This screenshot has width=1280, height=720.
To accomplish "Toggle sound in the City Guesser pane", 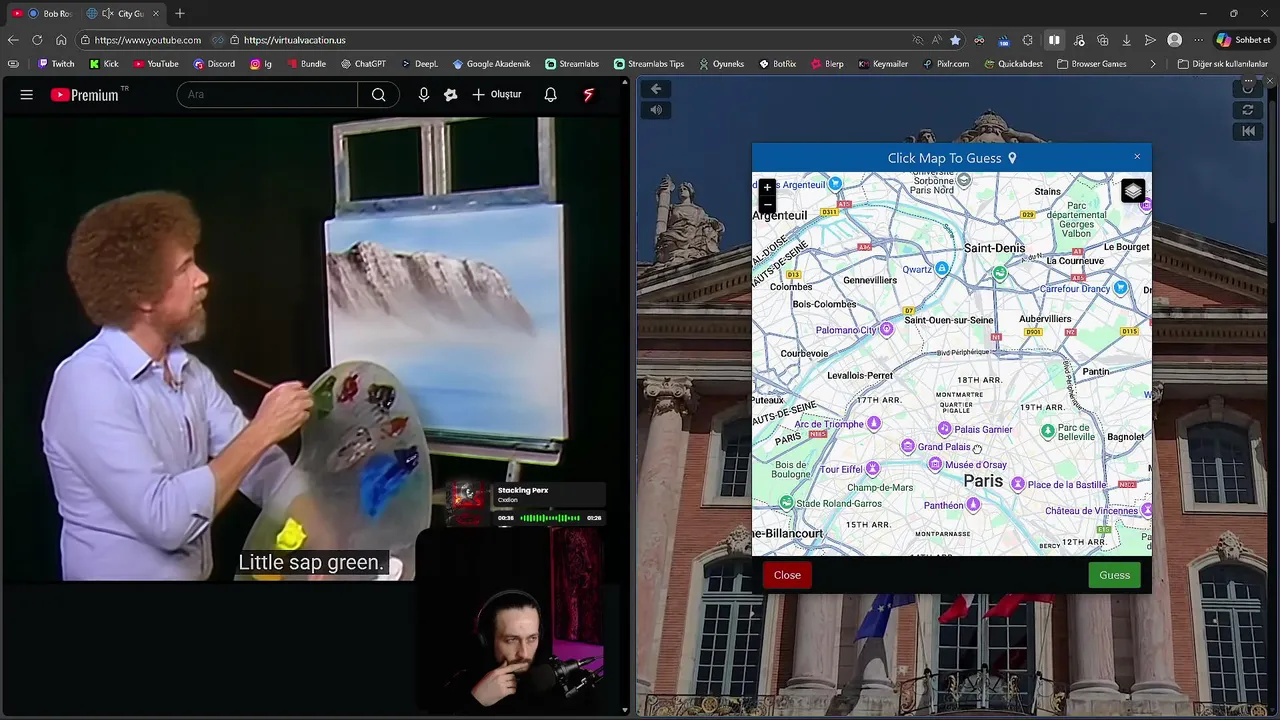I will coord(656,110).
